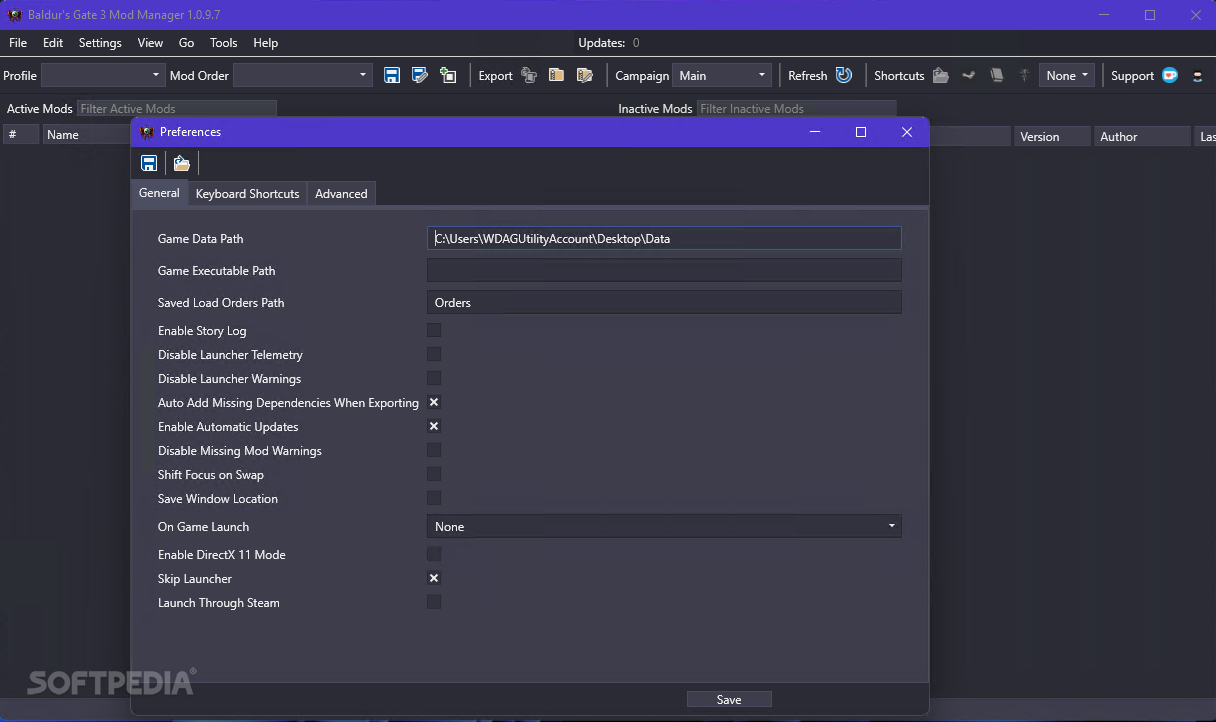The image size is (1216, 722).
Task: Click the Game Executable Path field
Action: click(664, 270)
